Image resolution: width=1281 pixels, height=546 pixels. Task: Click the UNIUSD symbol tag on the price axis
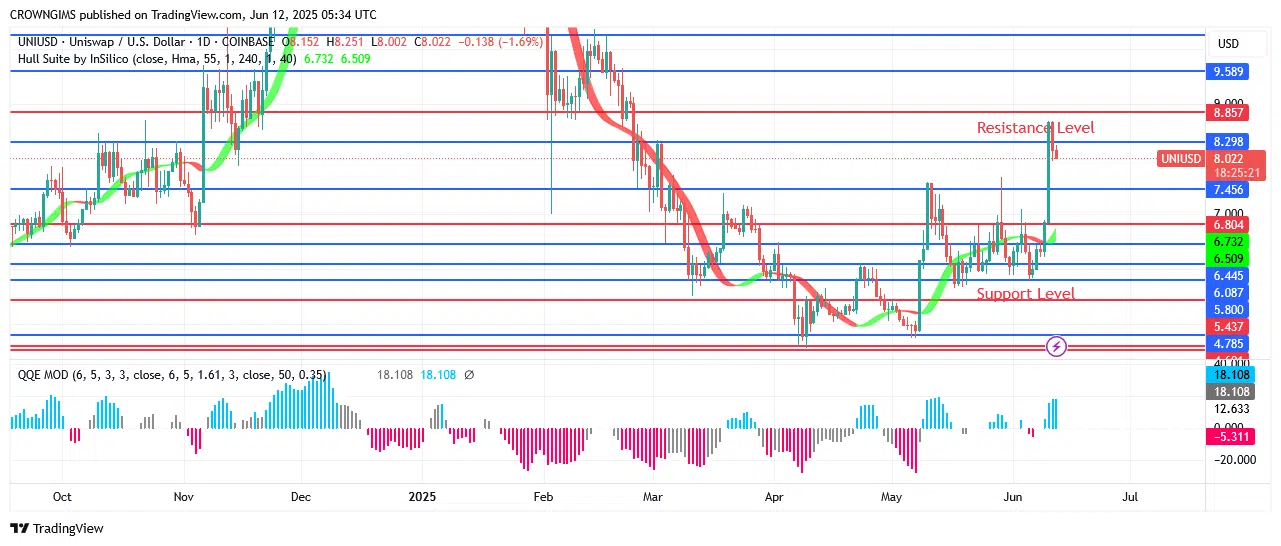point(1182,158)
